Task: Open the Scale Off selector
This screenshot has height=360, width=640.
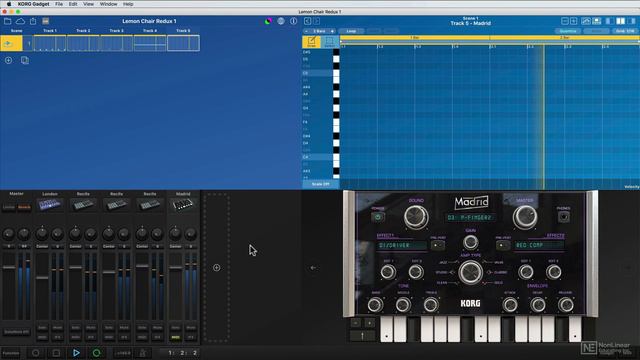Action: [320, 184]
